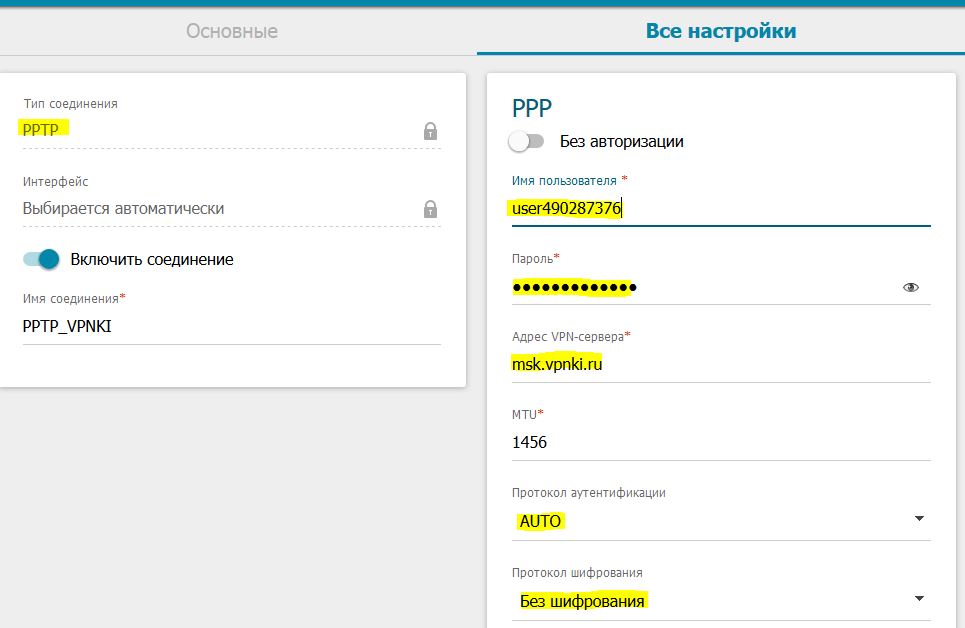Image resolution: width=965 pixels, height=628 pixels.
Task: Click the username field user490287376
Action: pyautogui.click(x=721, y=209)
